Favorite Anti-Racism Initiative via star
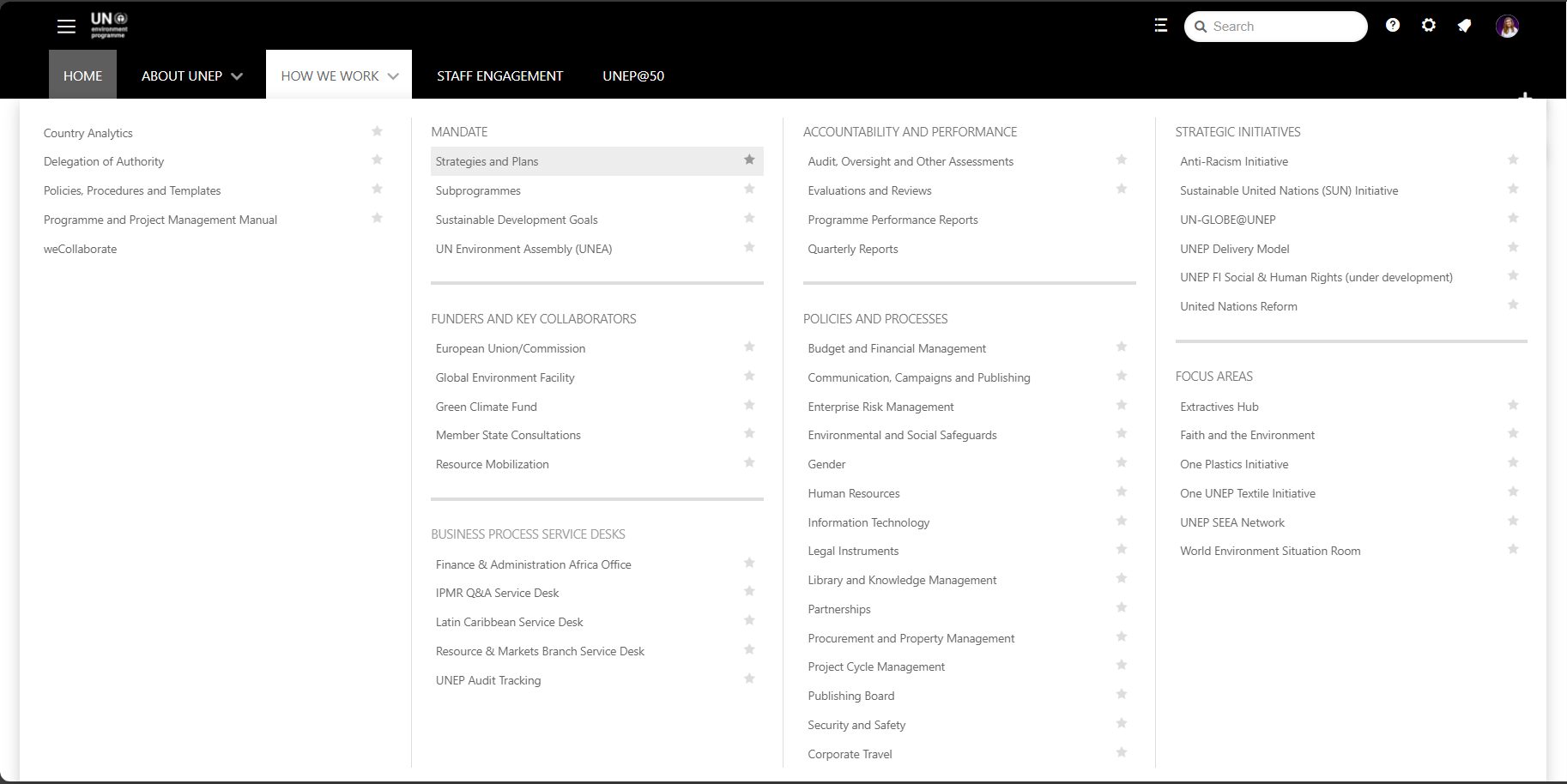 click(1513, 160)
